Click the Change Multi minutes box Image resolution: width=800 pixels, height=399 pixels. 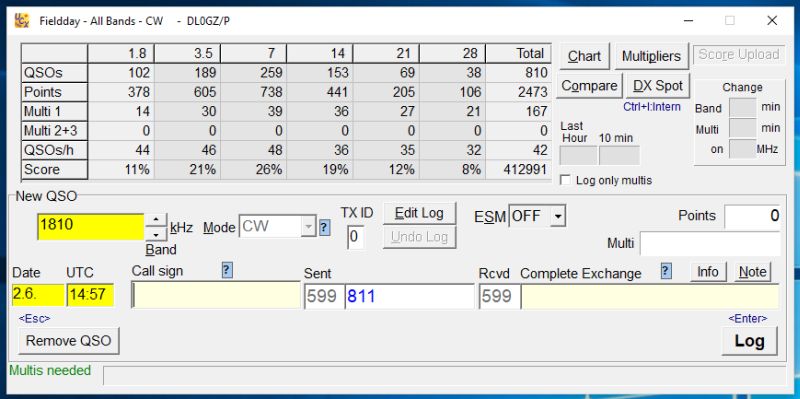tap(742, 129)
